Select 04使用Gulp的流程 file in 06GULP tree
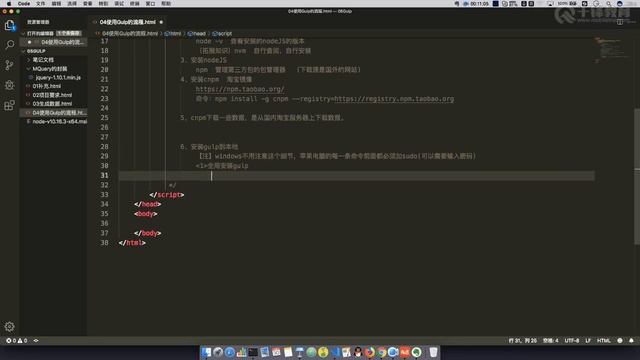 click(x=53, y=113)
